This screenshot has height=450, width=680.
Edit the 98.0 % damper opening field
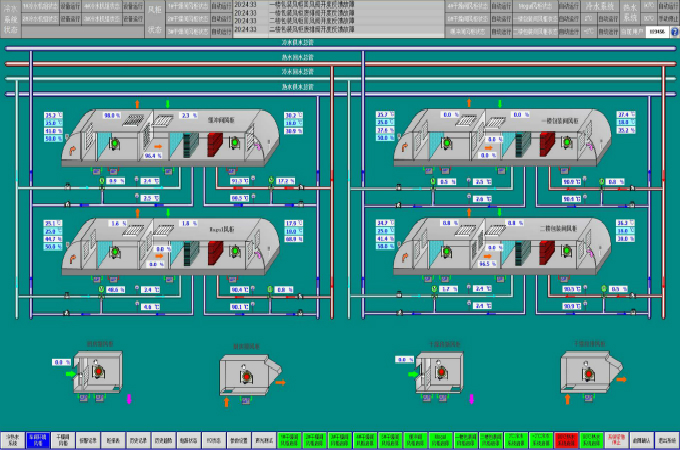point(113,116)
